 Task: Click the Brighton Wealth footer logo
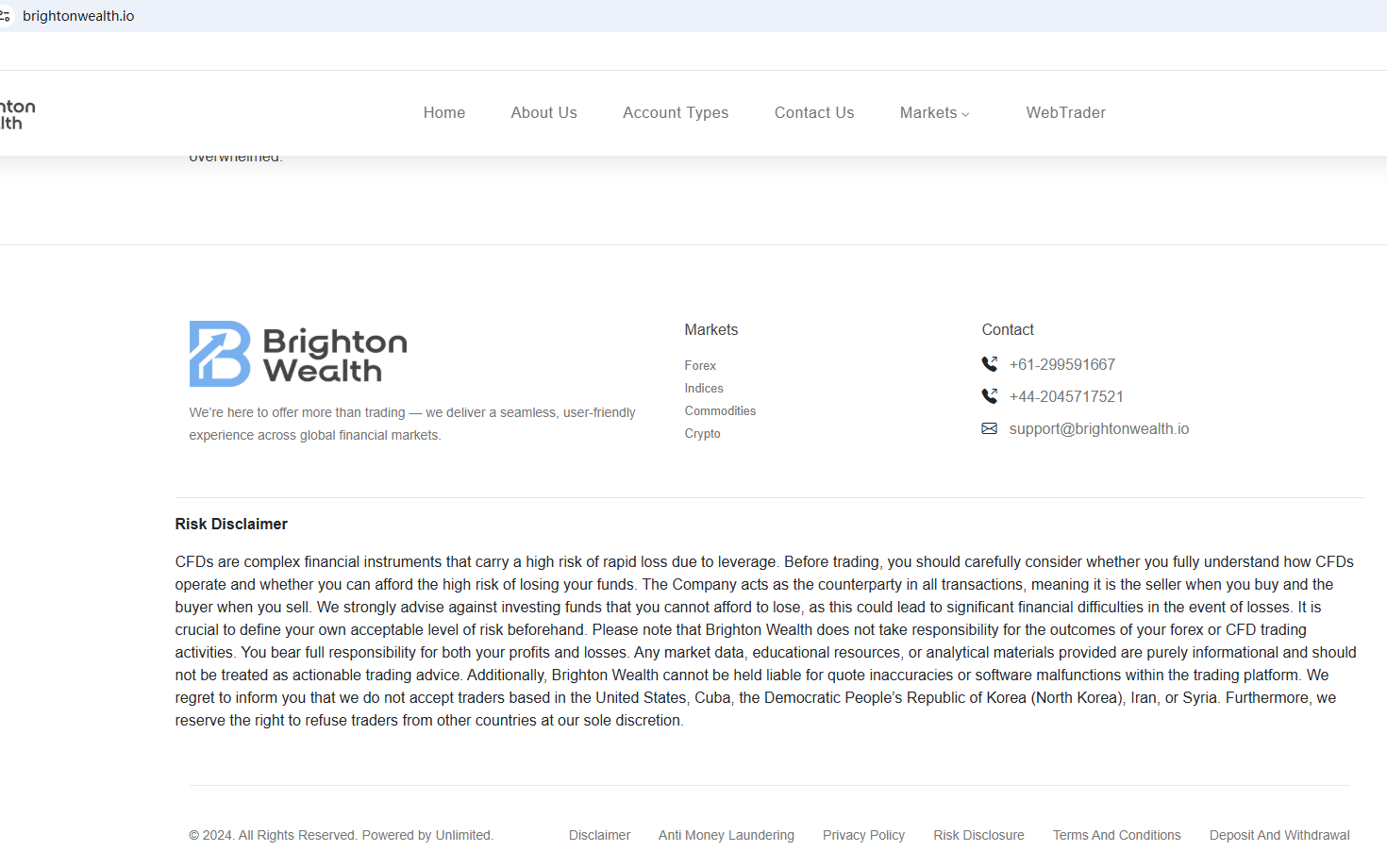298,354
